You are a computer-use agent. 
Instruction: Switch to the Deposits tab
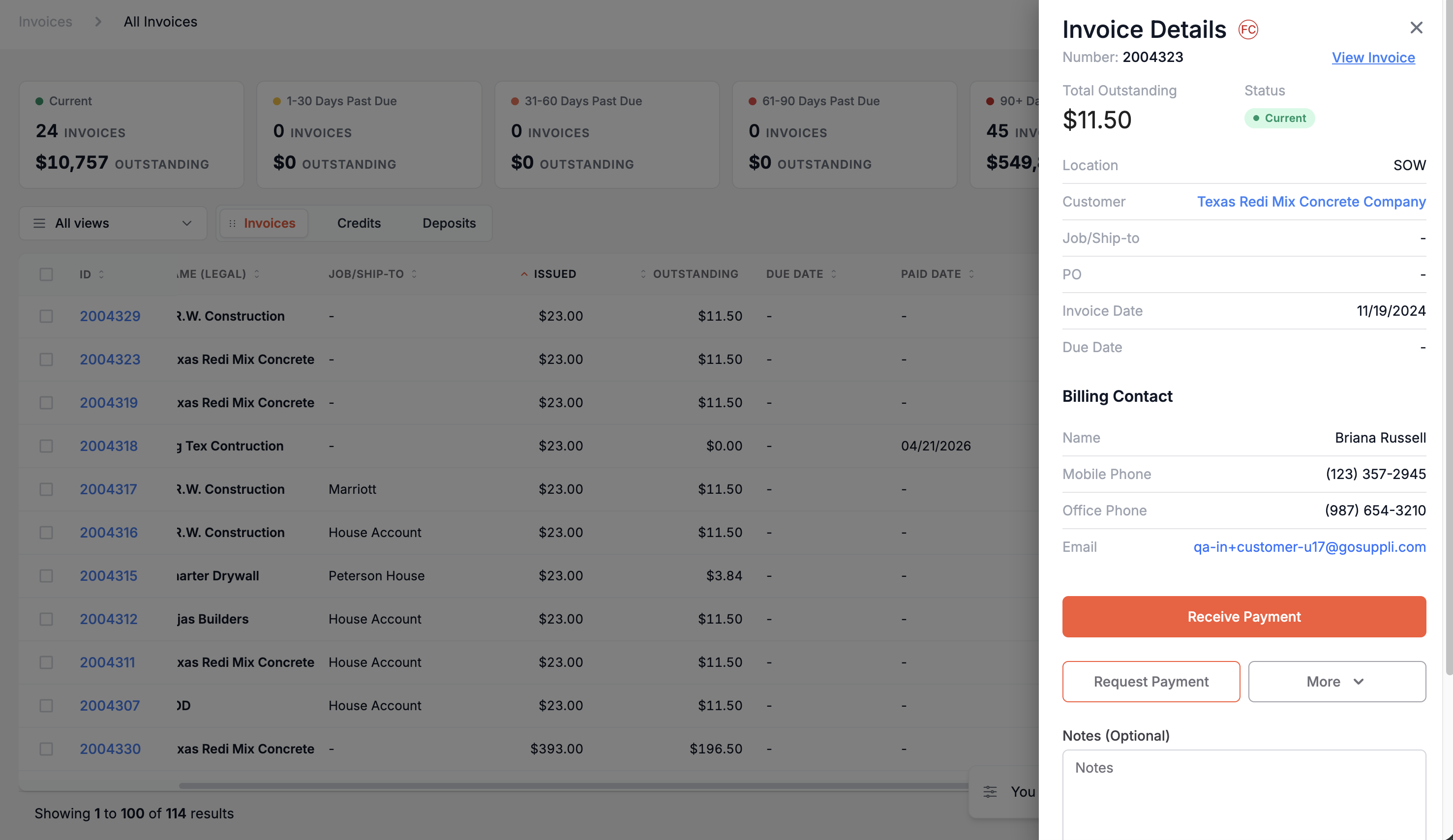[449, 223]
